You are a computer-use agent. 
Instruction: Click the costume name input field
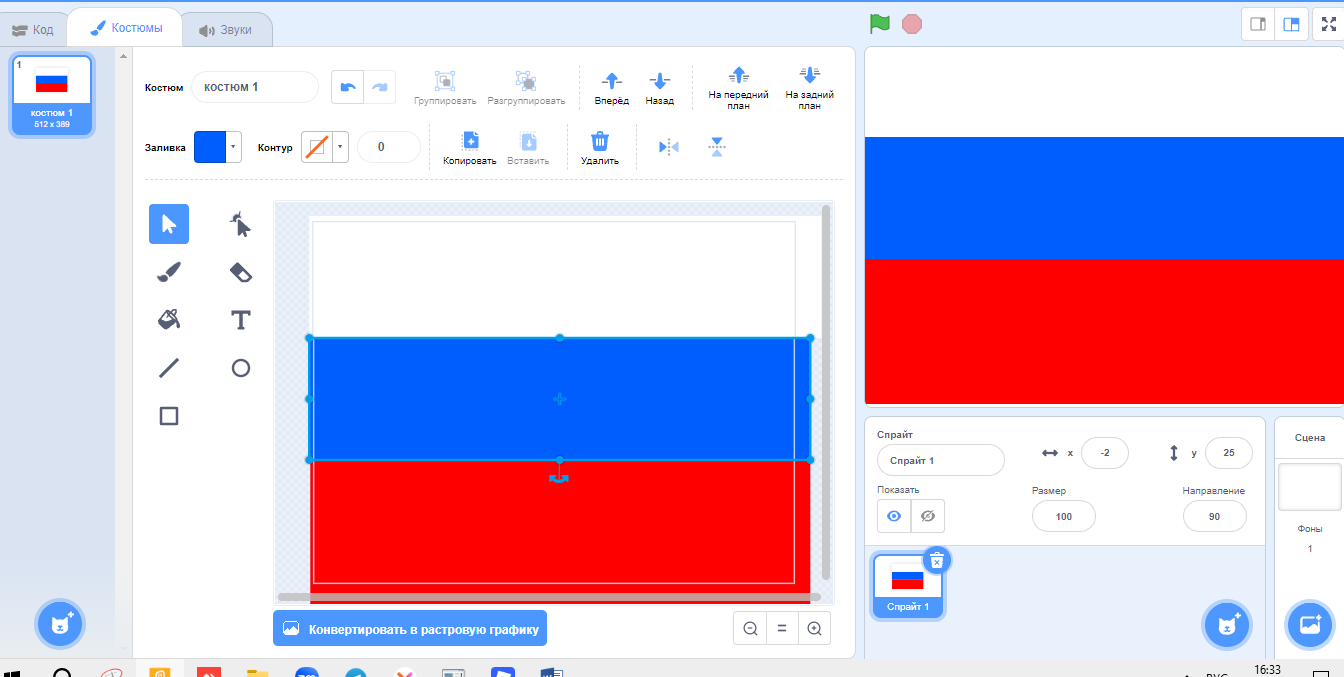255,87
